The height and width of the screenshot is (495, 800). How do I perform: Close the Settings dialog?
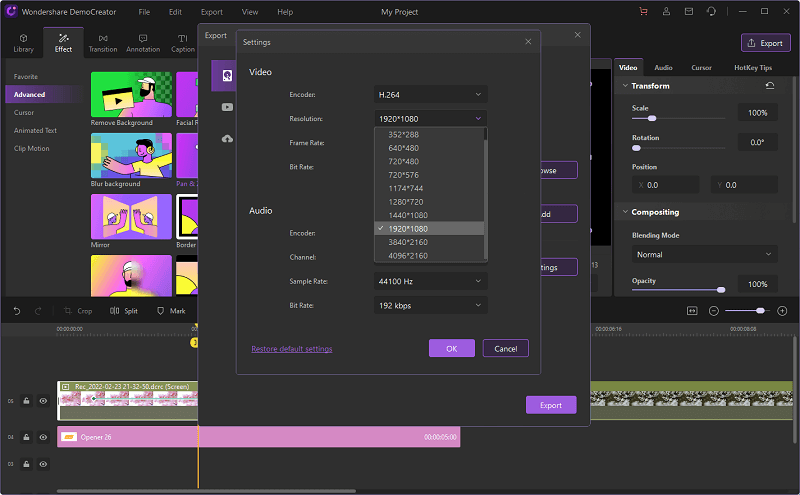(528, 42)
